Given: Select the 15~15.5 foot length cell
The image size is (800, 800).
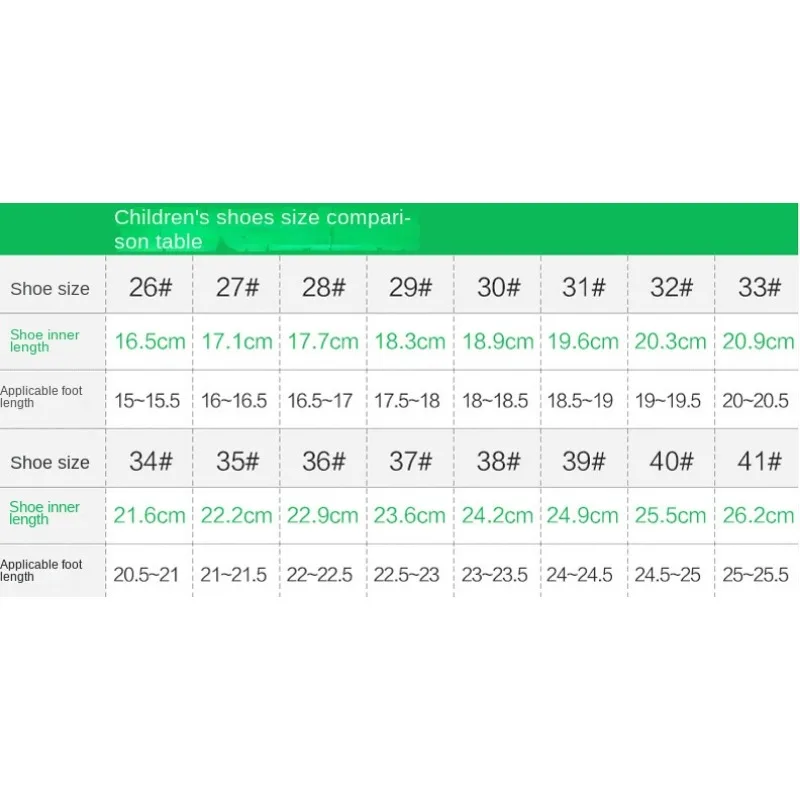Looking at the screenshot, I should 148,400.
